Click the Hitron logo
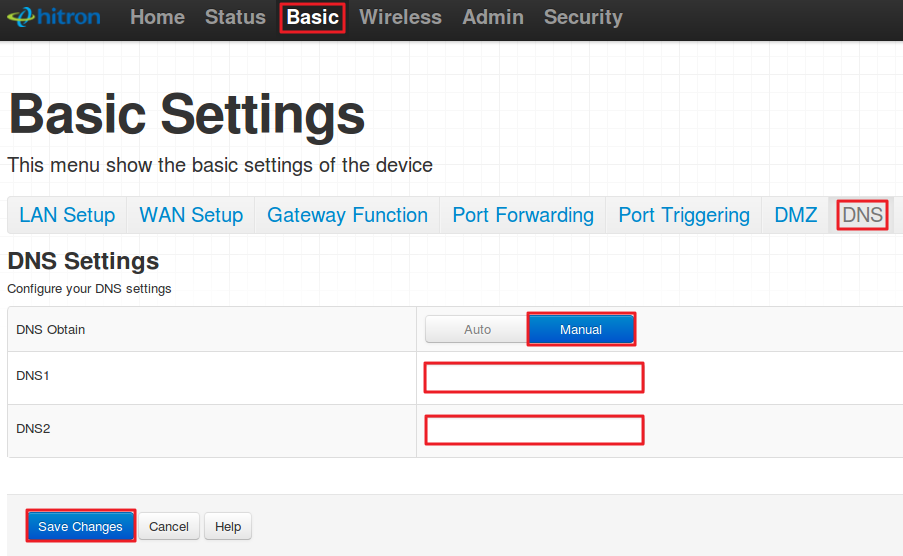Screen dimensions: 903x556 pos(54,17)
